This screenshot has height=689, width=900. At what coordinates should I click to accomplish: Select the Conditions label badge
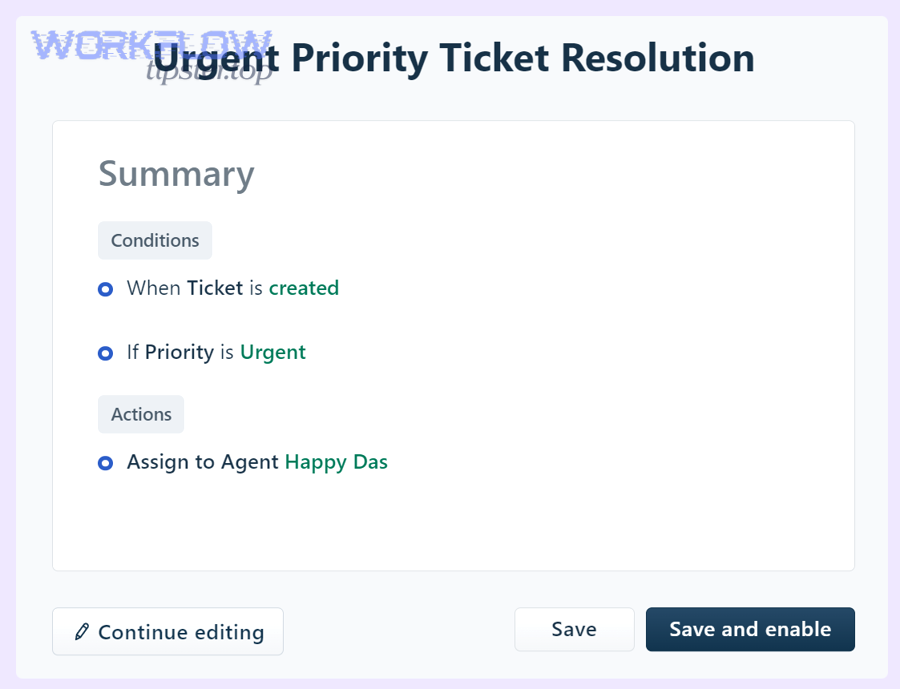point(155,240)
